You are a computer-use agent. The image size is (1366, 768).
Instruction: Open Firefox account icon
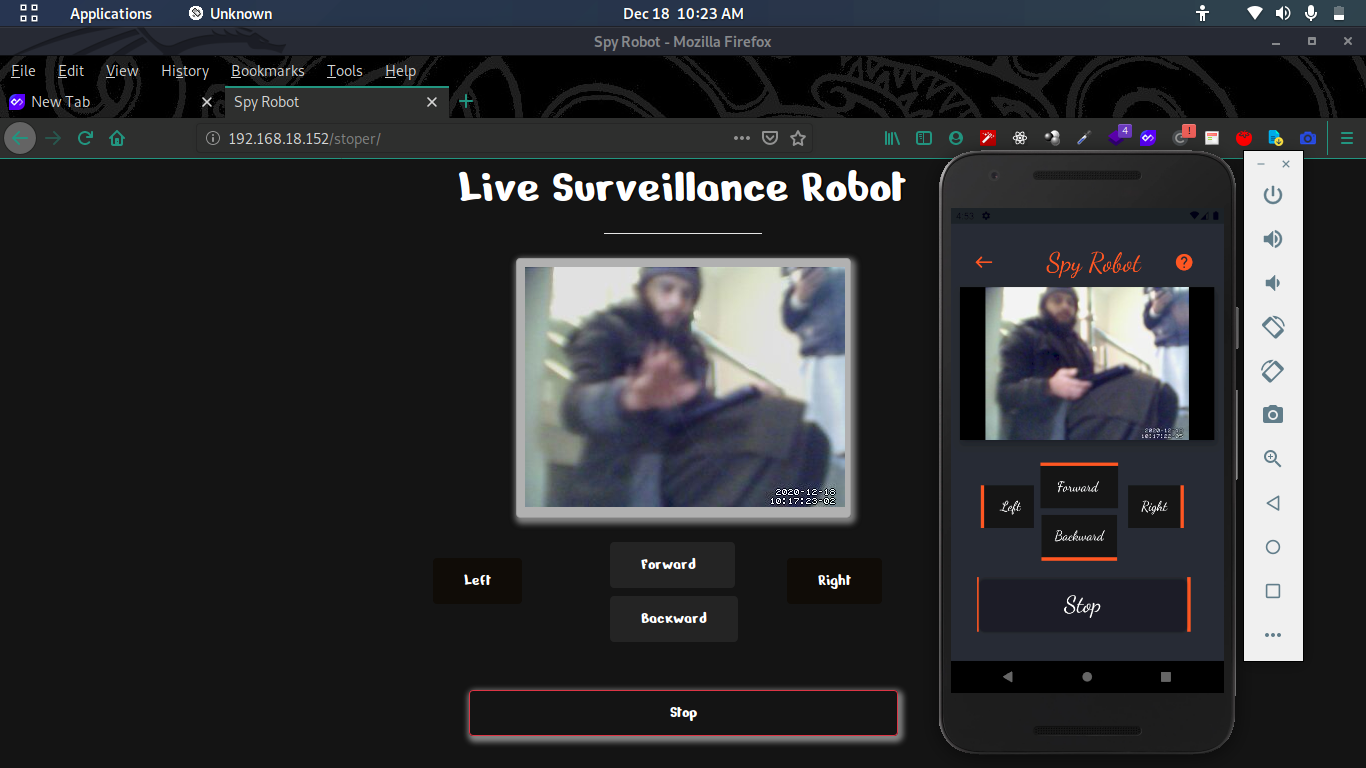click(956, 138)
